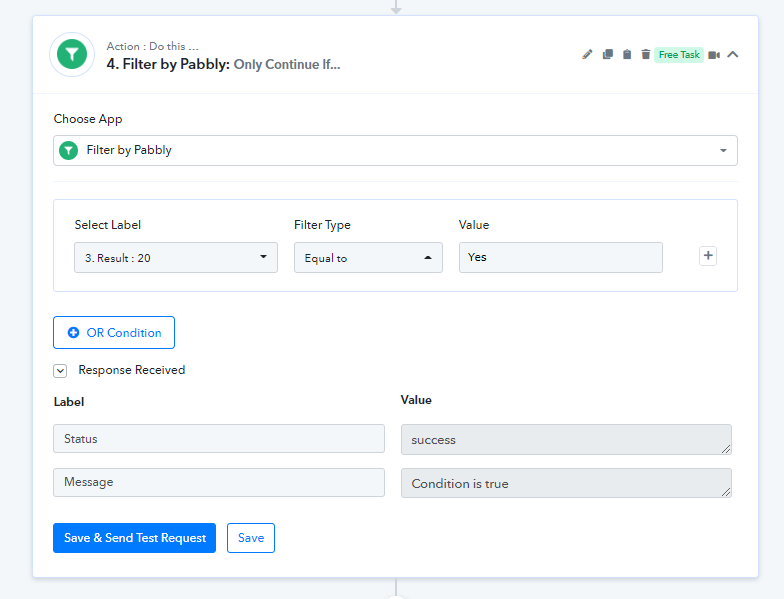Click the green Filter by Pabbly step icon
The width and height of the screenshot is (784, 599).
click(72, 54)
